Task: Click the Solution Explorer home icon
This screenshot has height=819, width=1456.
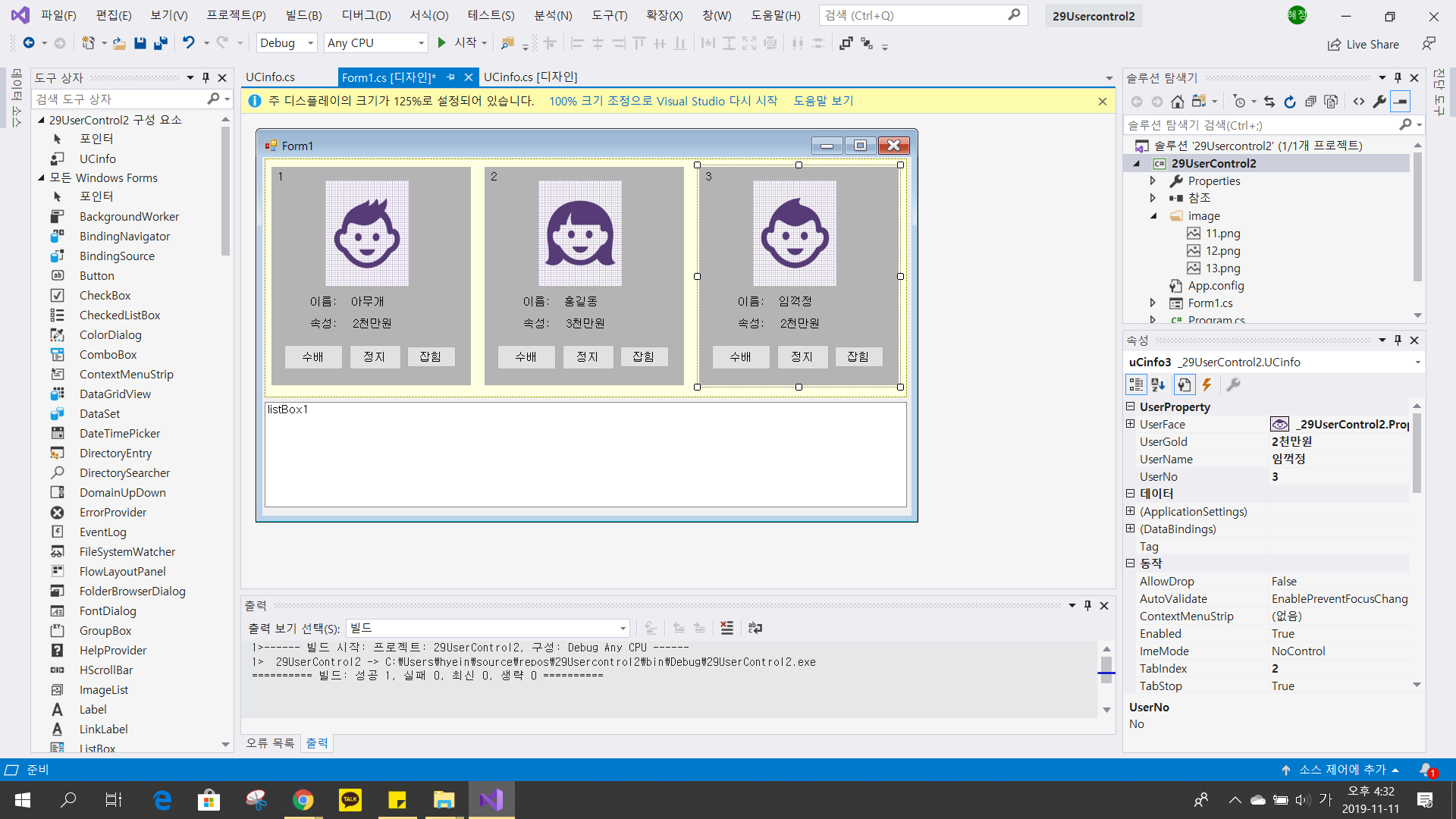Action: coord(1177,101)
